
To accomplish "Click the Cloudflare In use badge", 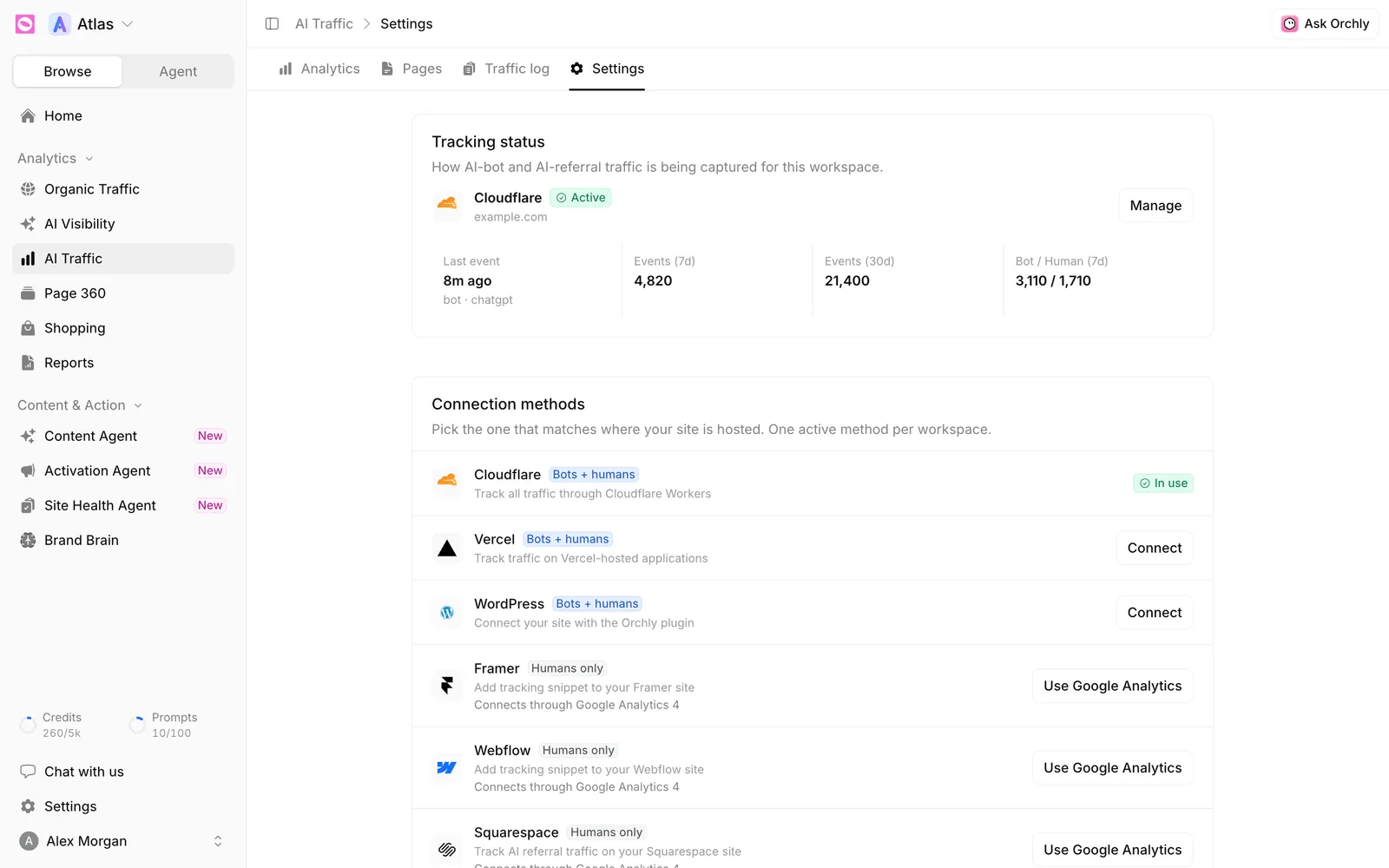I will click(x=1163, y=483).
